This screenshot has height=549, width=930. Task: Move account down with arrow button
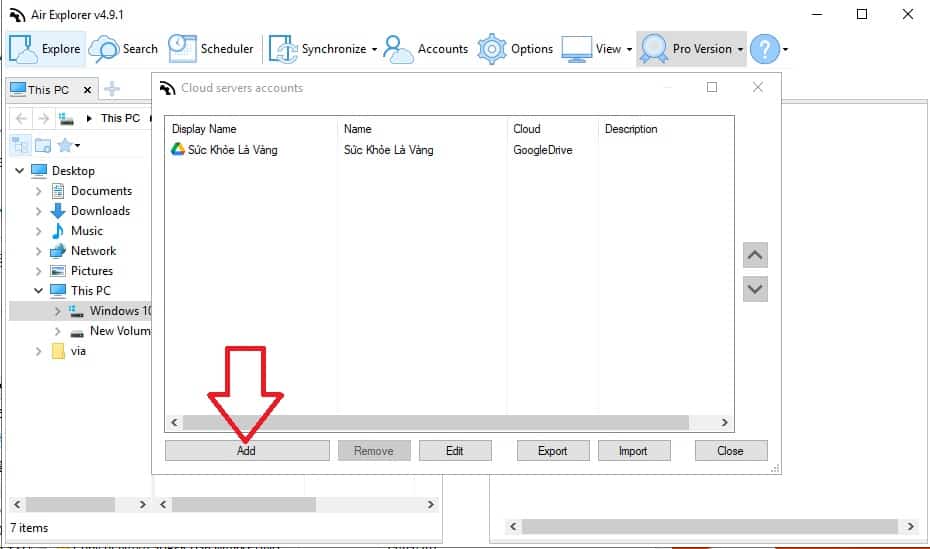755,289
